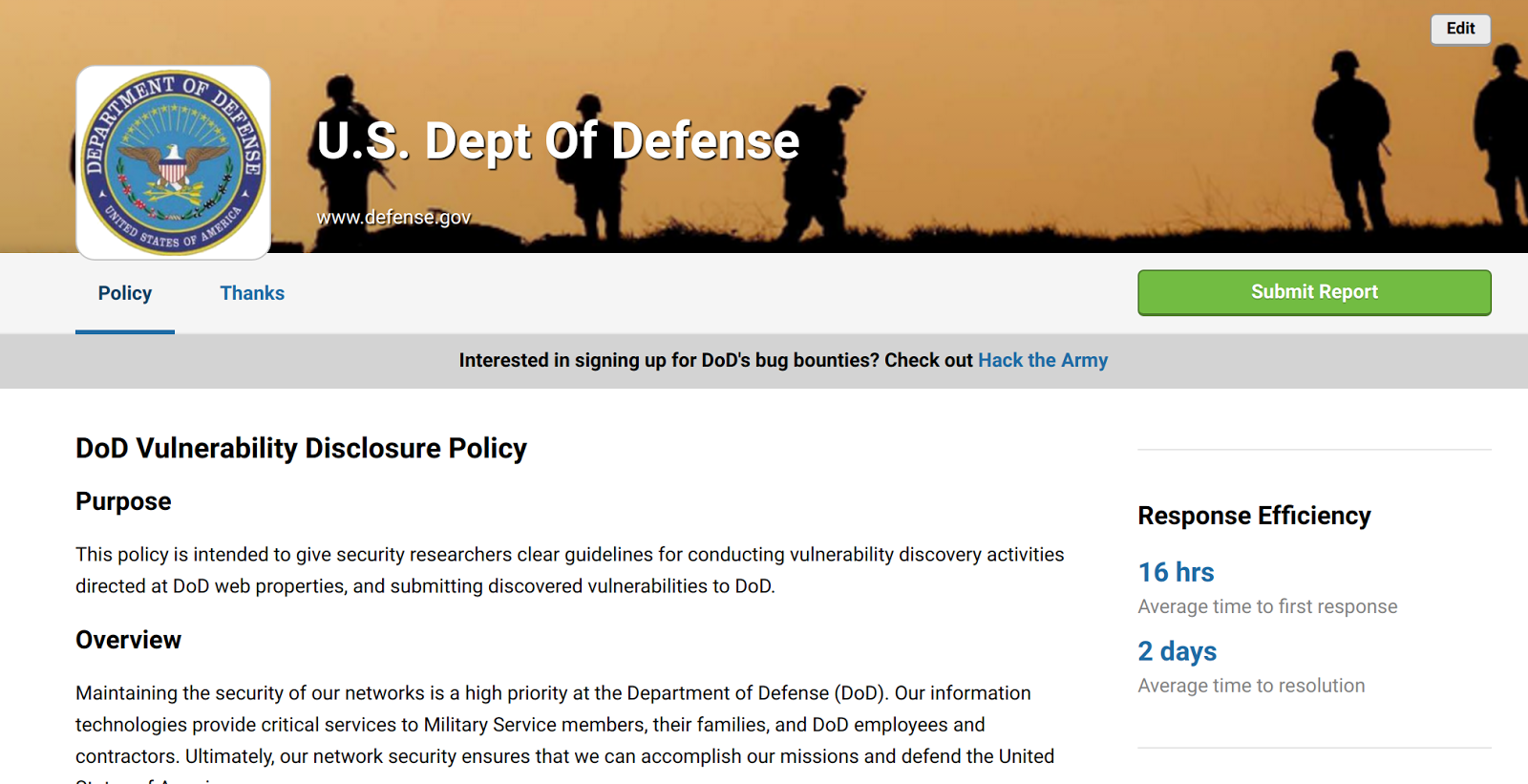Switch to the Policy tab

point(125,293)
